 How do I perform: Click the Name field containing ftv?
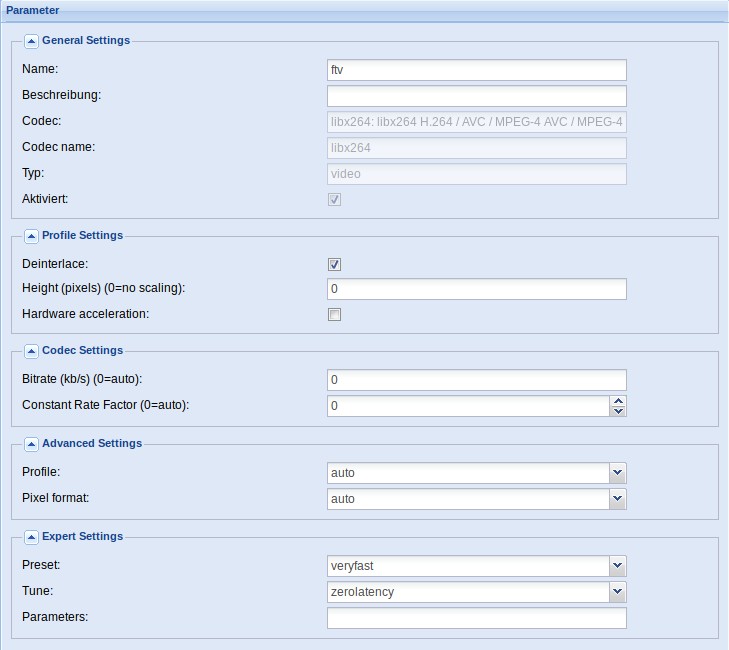tap(477, 70)
